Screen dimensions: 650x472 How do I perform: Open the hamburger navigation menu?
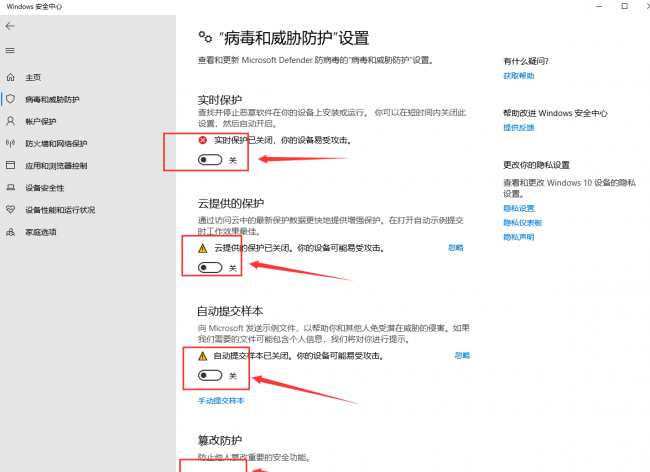(x=10, y=51)
